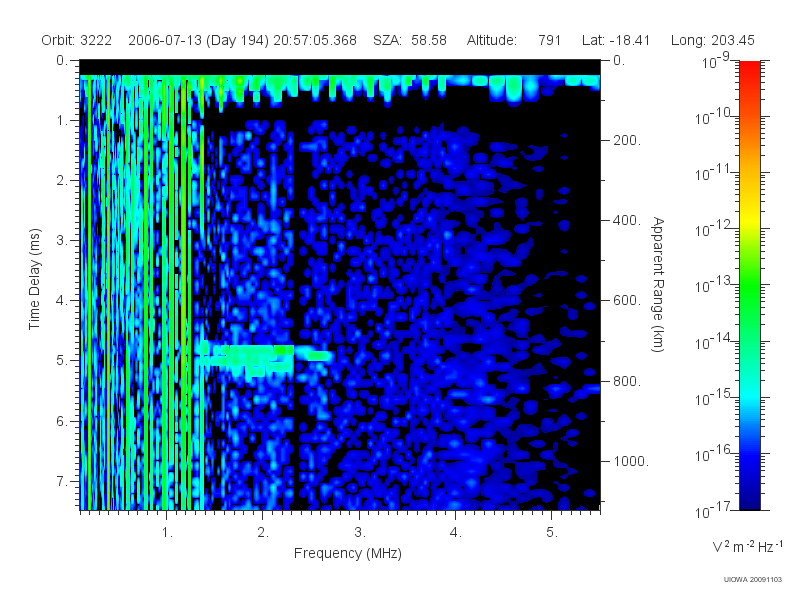The image size is (800, 600).
Task: Click the Orbit: 3222 header text
Action: point(77,40)
